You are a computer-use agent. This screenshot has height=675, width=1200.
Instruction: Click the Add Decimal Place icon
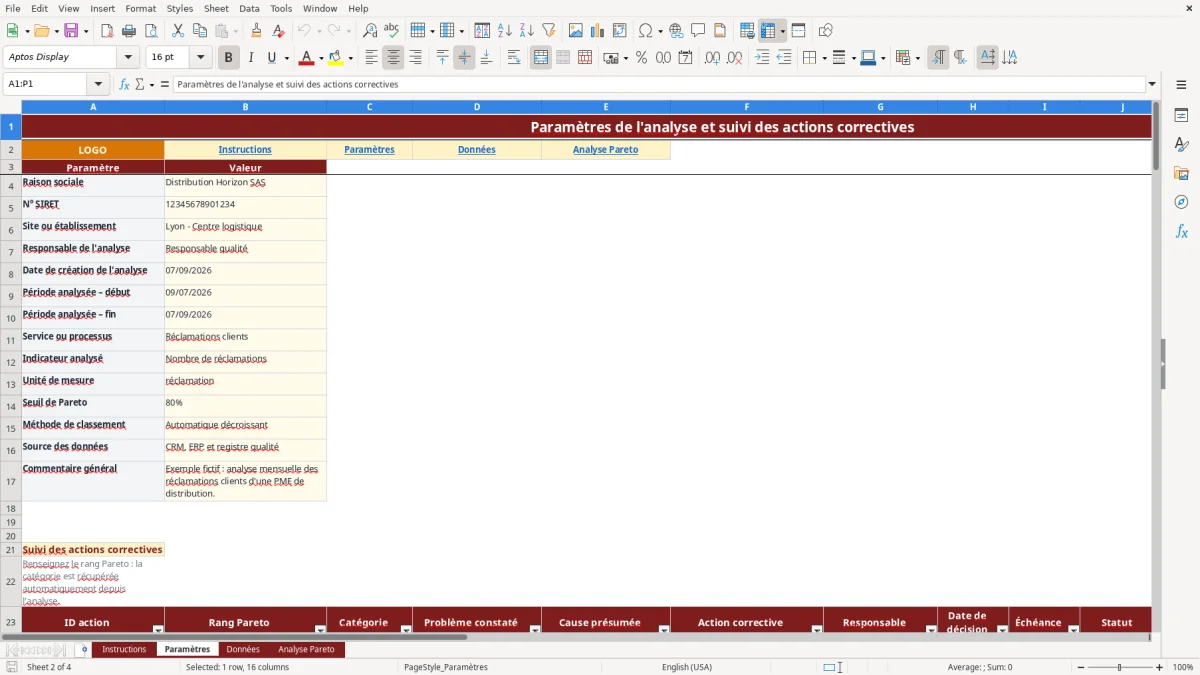pos(713,58)
